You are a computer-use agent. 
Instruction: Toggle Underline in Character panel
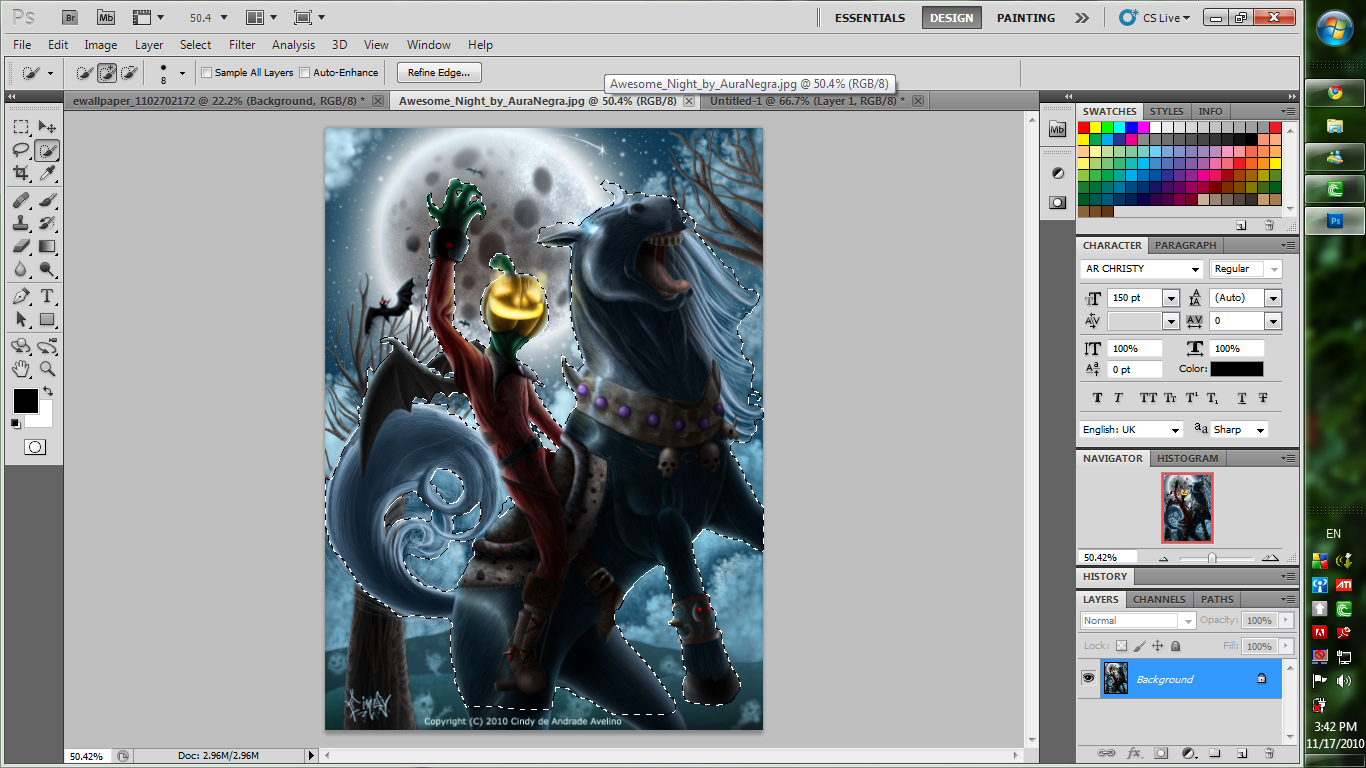pyautogui.click(x=1242, y=397)
